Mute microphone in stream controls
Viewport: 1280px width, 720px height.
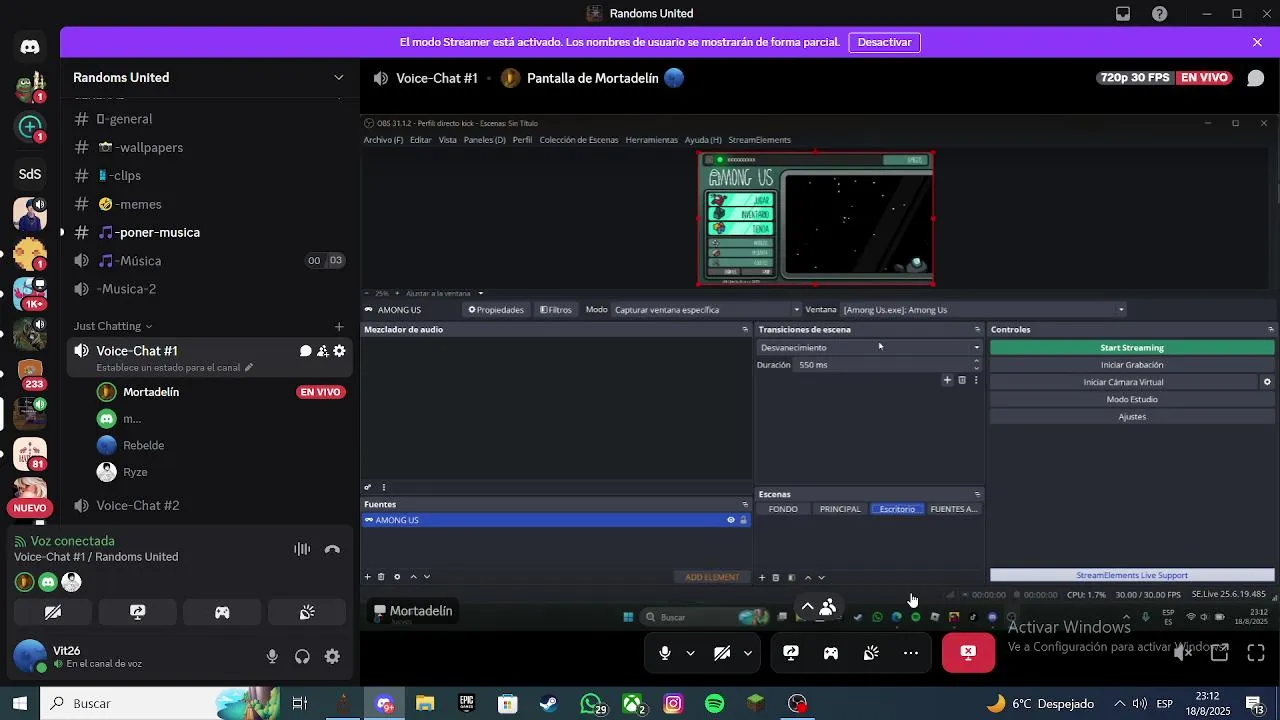(665, 653)
